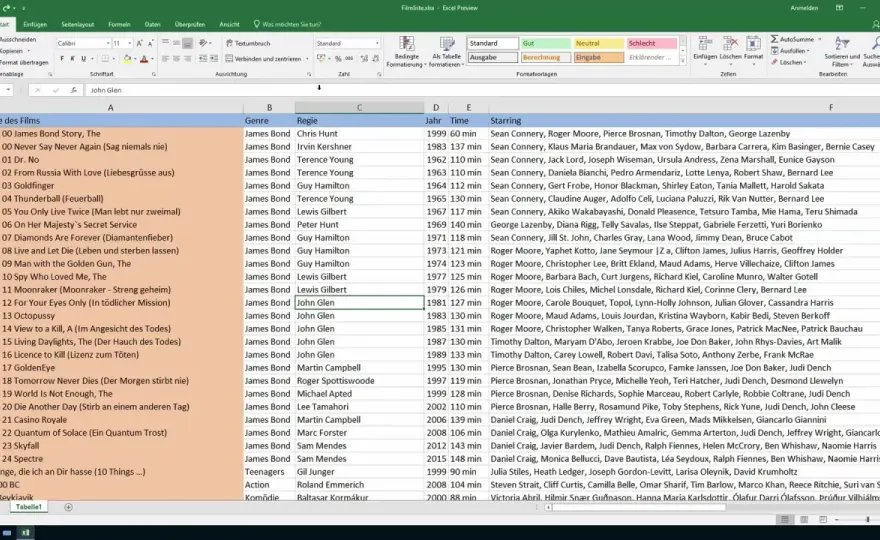The height and width of the screenshot is (540, 880).
Task: Apply red font color A icon
Action: click(144, 59)
